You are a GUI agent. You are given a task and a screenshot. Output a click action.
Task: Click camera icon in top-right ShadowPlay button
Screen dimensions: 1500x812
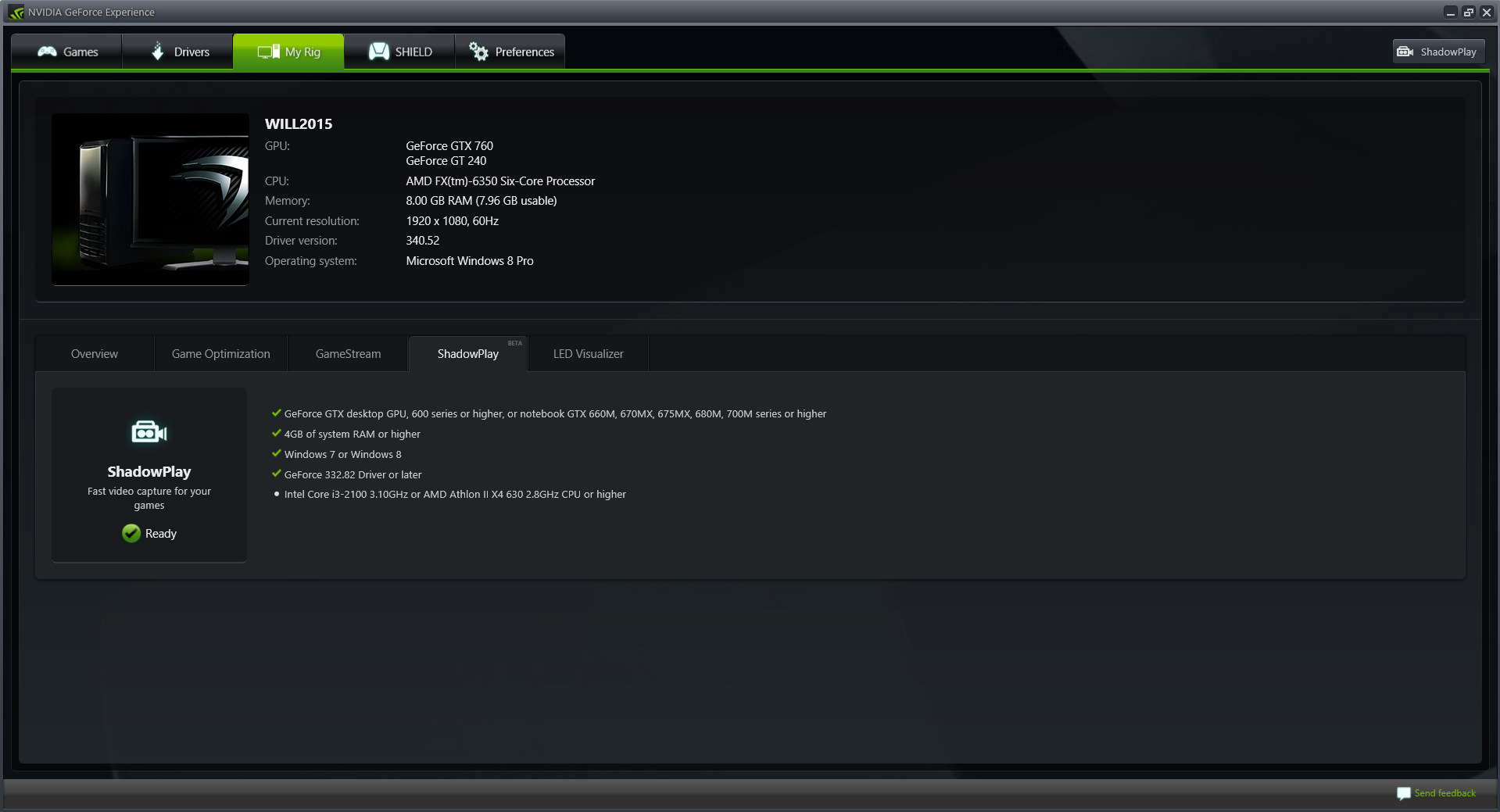1405,52
